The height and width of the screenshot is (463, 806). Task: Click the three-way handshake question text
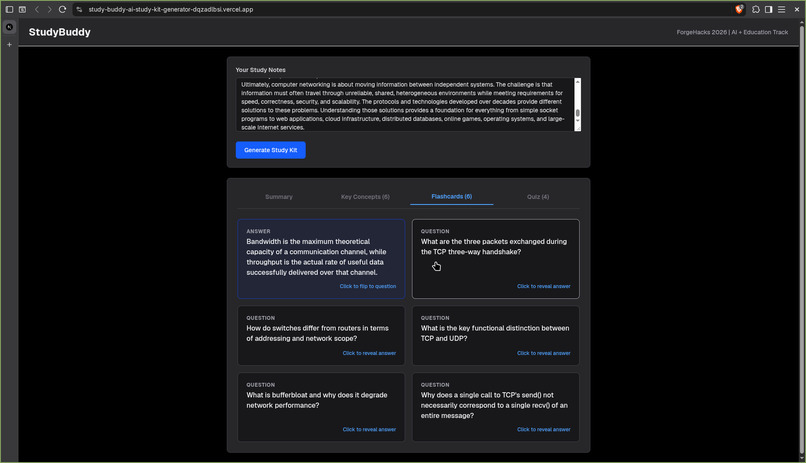click(493, 247)
